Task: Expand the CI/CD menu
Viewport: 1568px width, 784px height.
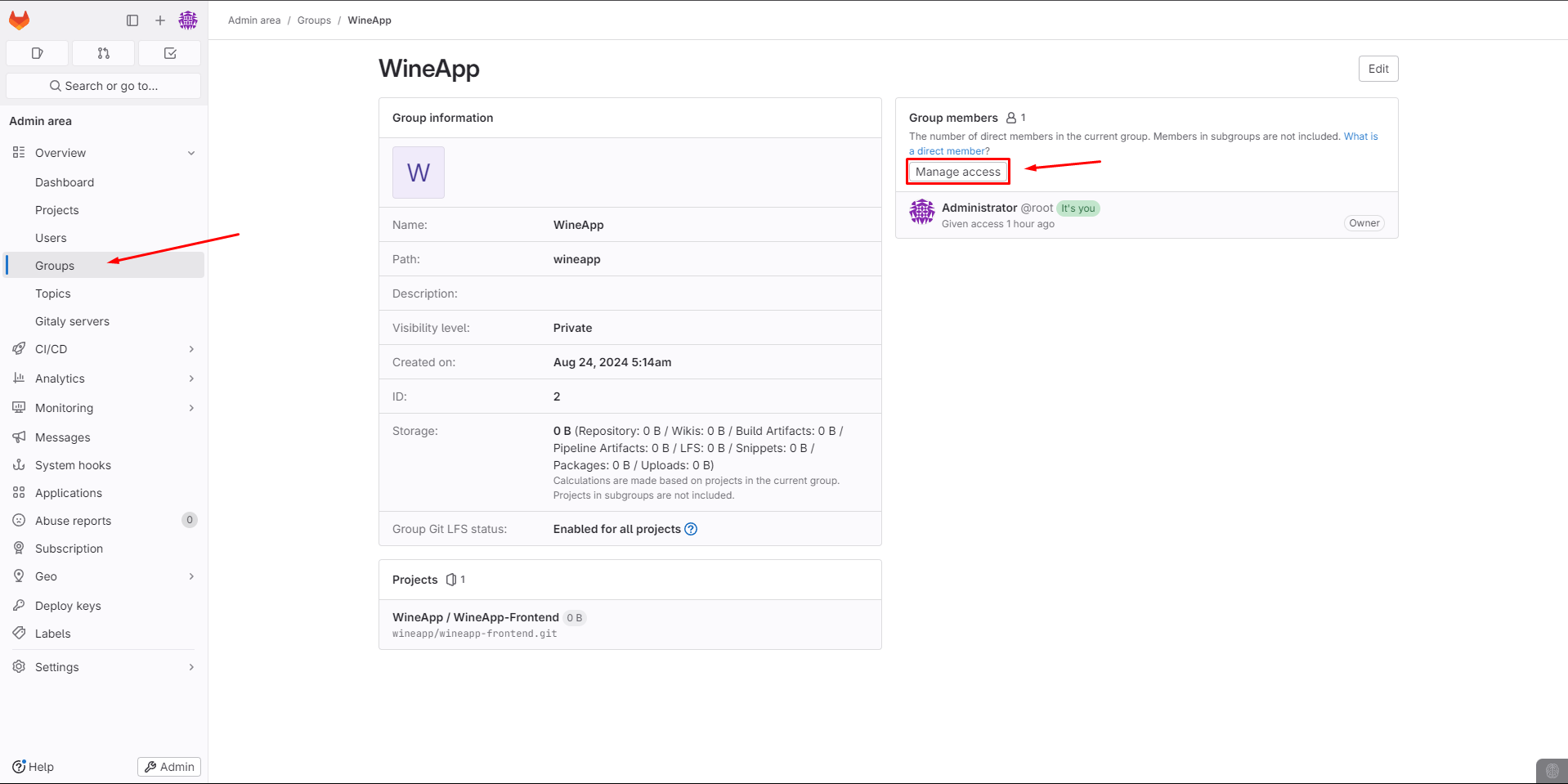Action: (191, 349)
